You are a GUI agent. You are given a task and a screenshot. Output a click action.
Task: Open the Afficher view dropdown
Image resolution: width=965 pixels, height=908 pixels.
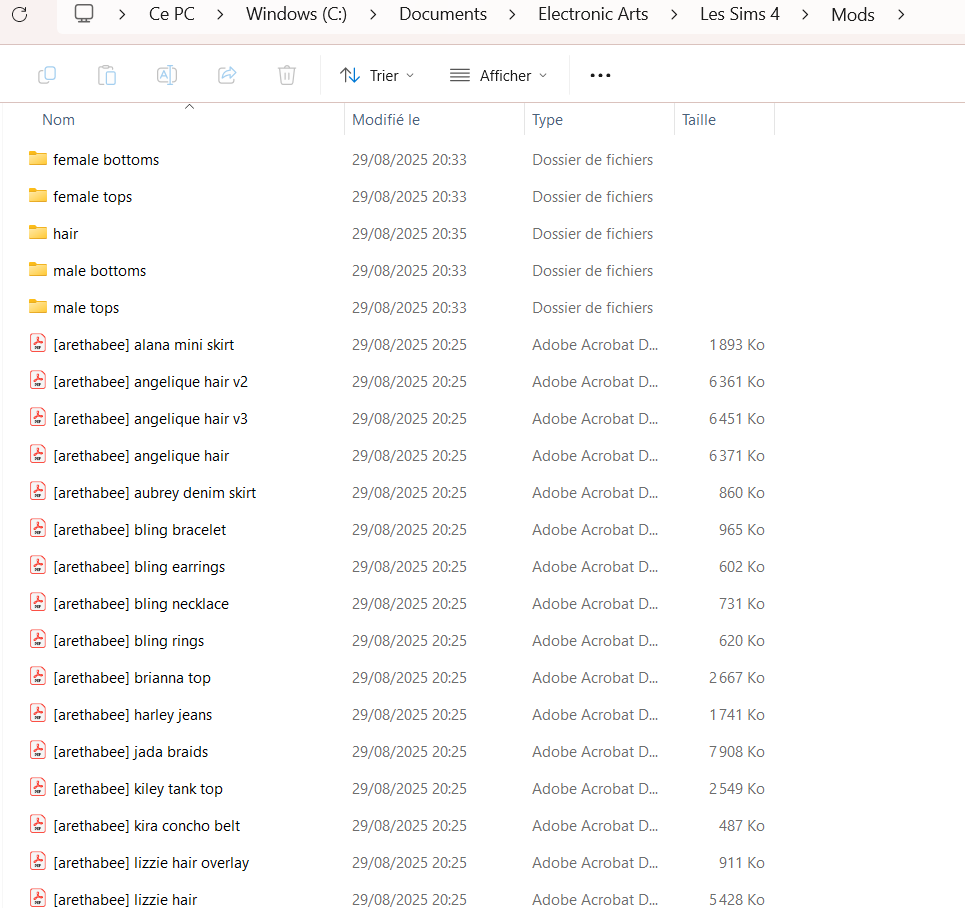tap(499, 75)
